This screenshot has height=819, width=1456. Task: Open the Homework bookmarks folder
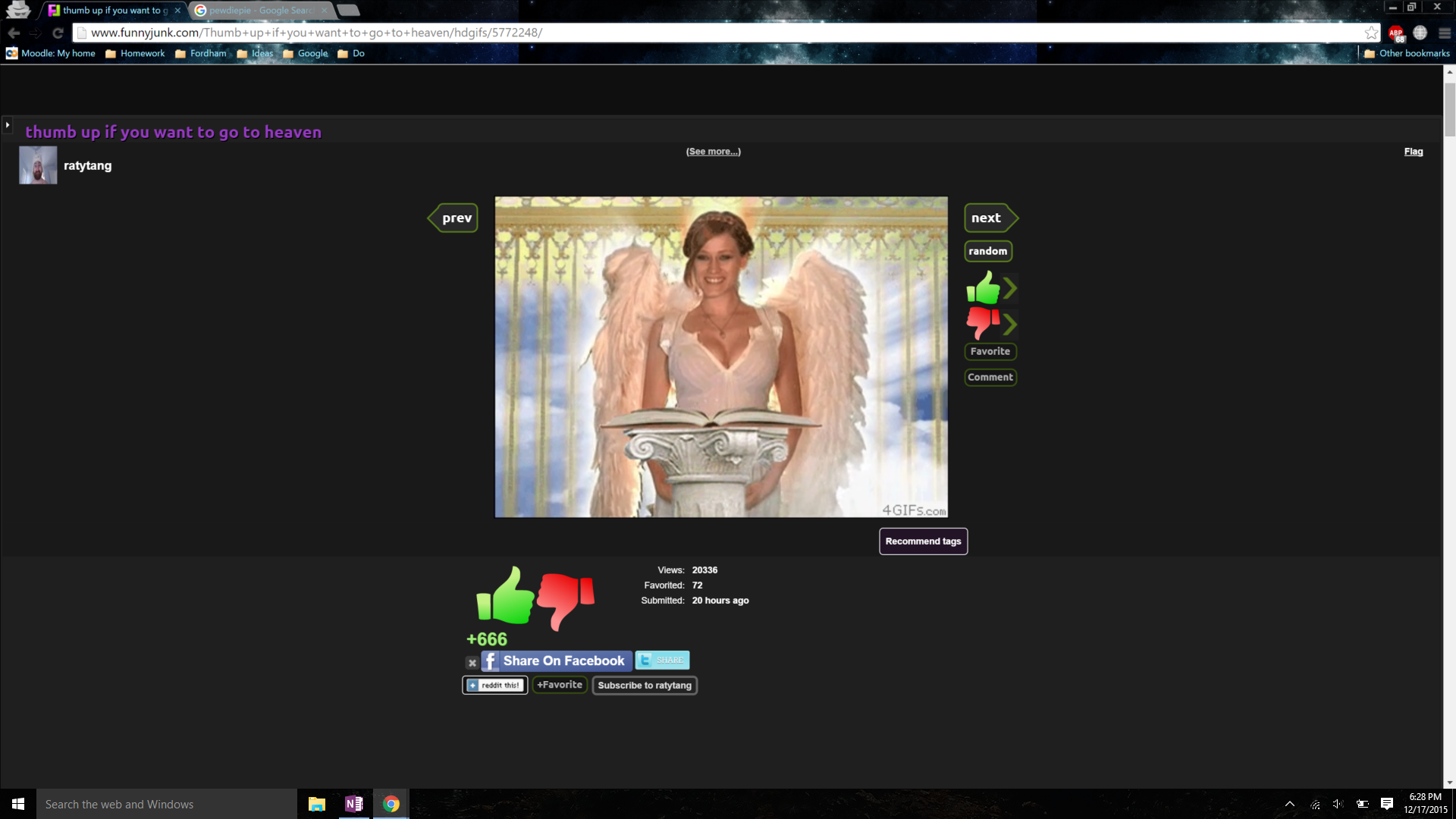coord(135,53)
